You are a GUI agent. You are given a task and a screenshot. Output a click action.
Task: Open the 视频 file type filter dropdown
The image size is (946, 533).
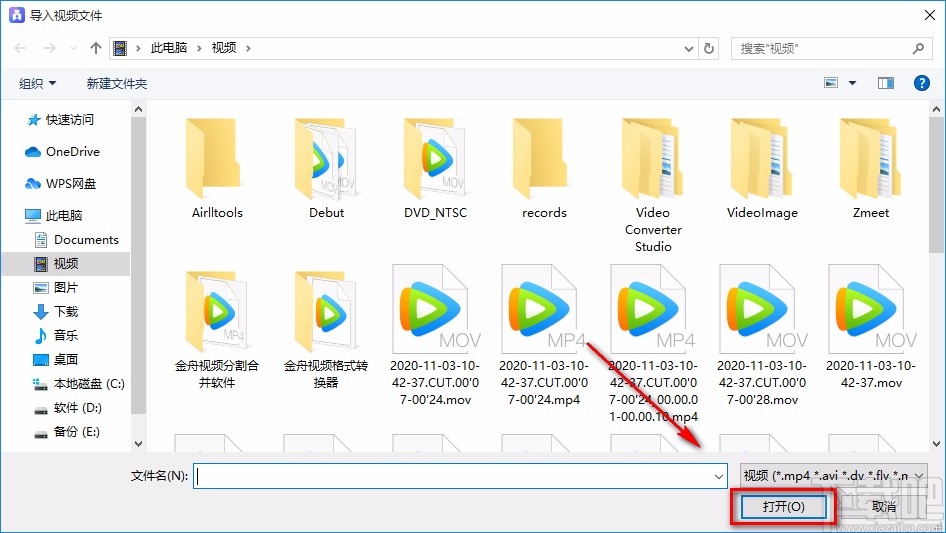coord(833,476)
